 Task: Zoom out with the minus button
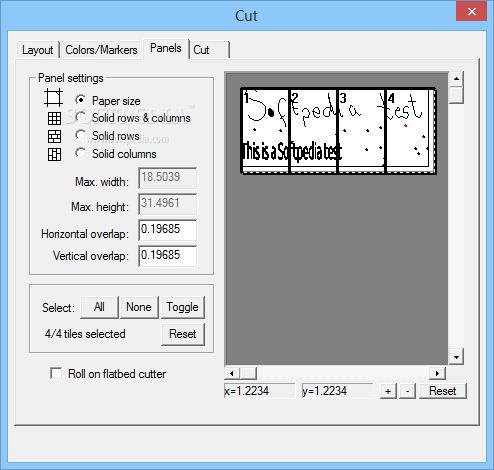tap(407, 391)
